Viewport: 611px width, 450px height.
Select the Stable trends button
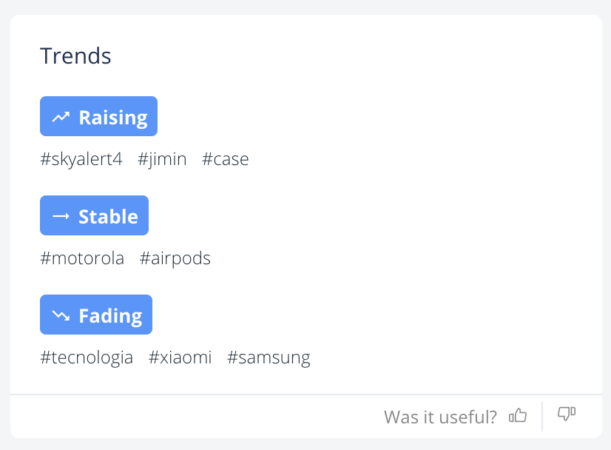[94, 216]
